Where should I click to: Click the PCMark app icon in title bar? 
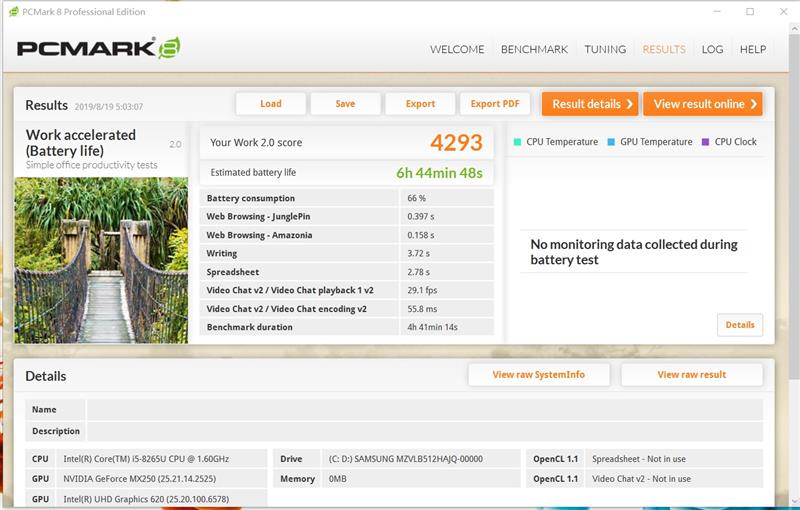coord(14,11)
